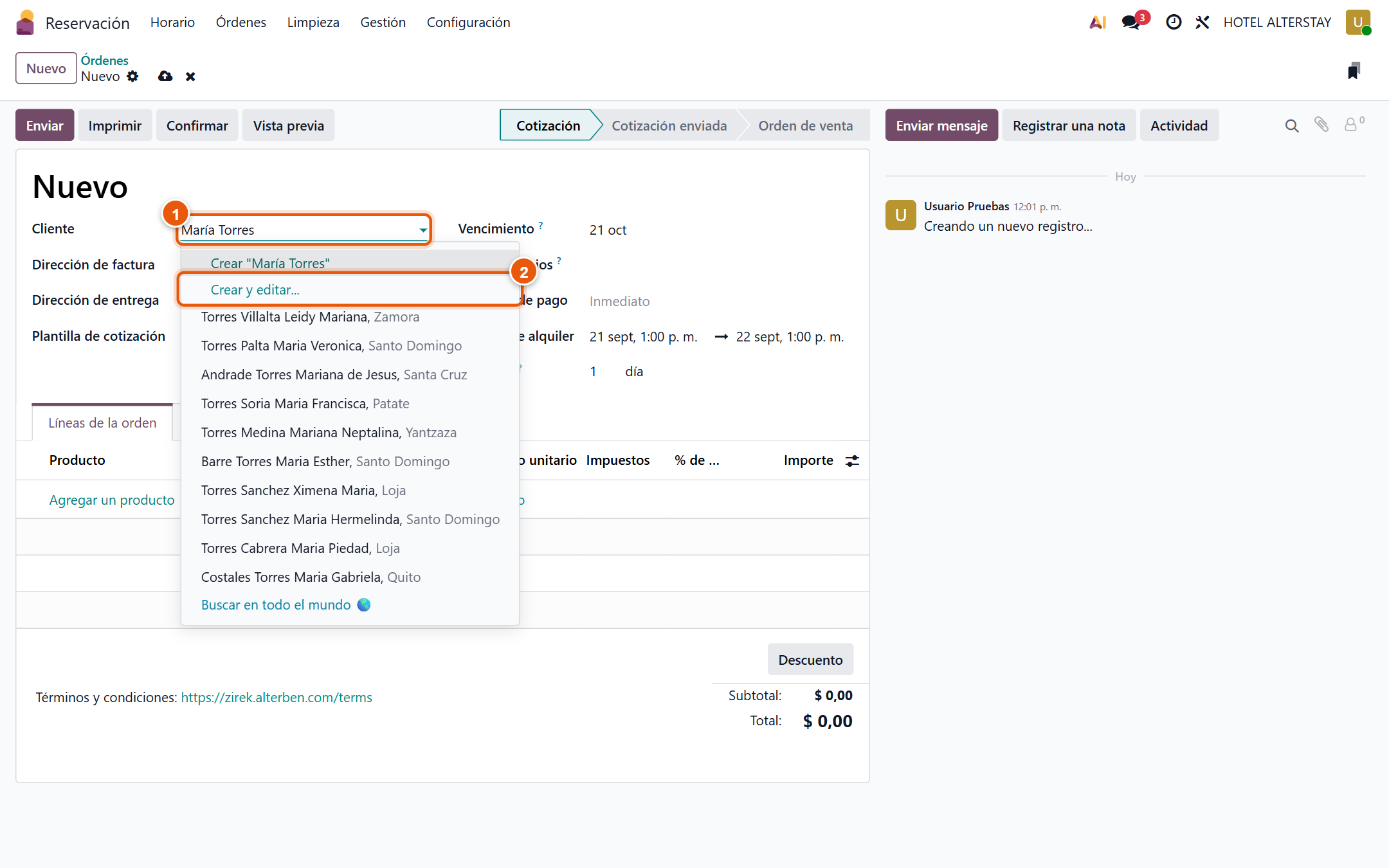Image resolution: width=1389 pixels, height=868 pixels.
Task: Open the Limpieza menu
Action: pyautogui.click(x=313, y=23)
